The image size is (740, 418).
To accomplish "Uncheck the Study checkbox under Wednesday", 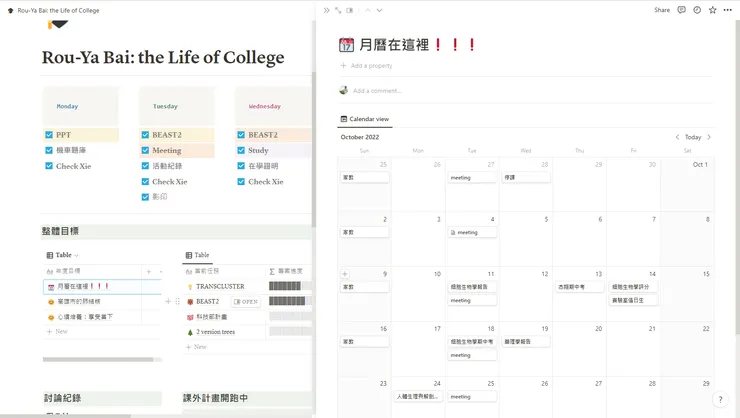I will [x=241, y=150].
